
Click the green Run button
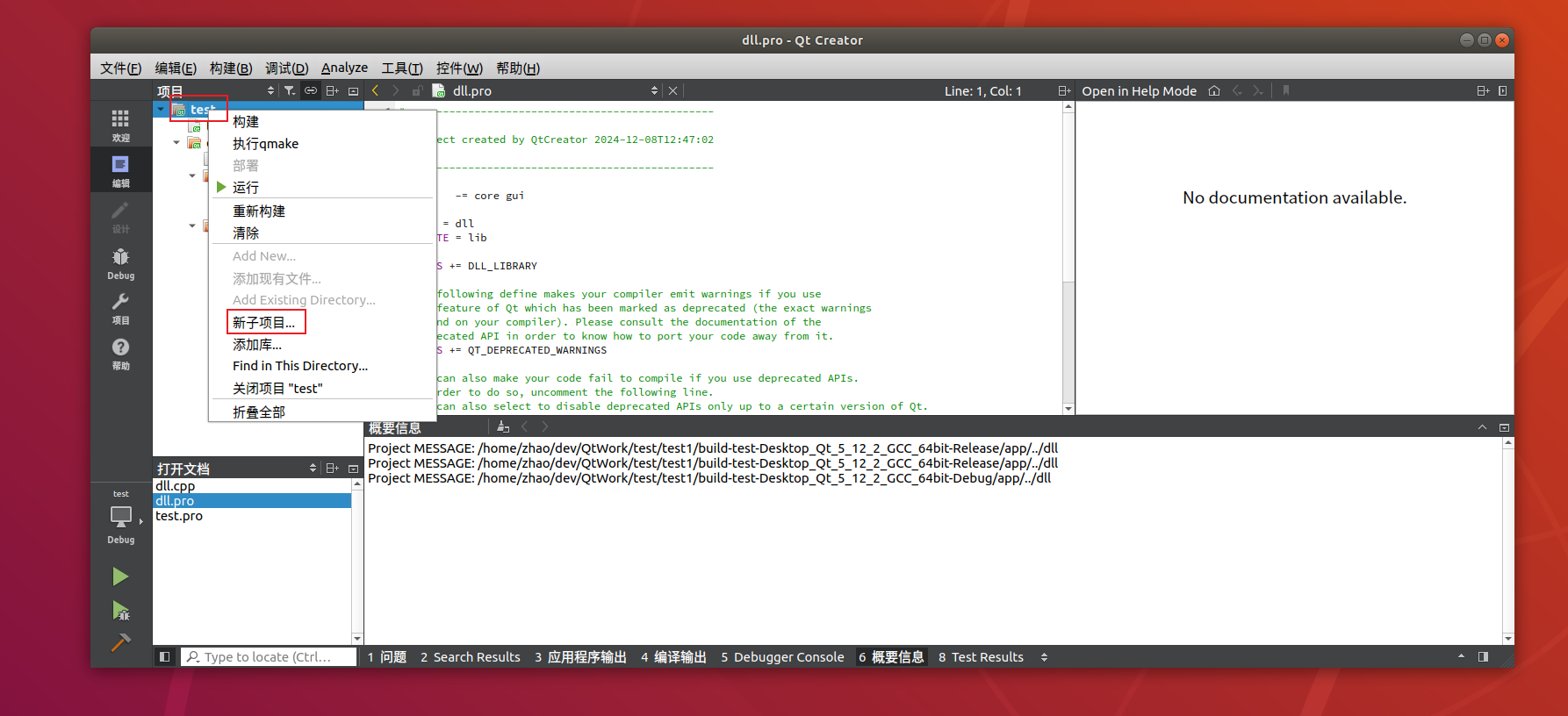point(120,576)
